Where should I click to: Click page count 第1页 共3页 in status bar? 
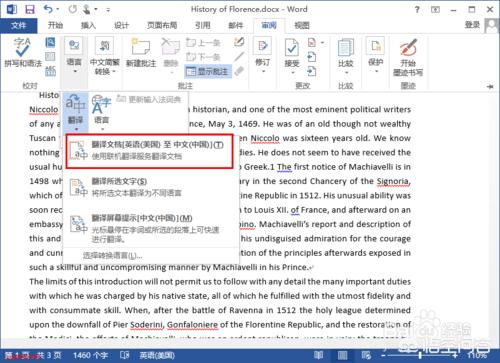[x=33, y=355]
